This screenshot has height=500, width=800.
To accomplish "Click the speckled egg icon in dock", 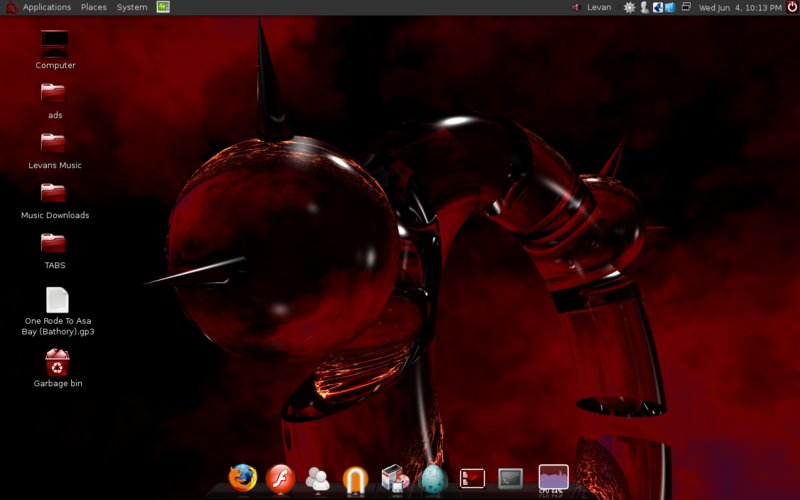I will click(433, 478).
